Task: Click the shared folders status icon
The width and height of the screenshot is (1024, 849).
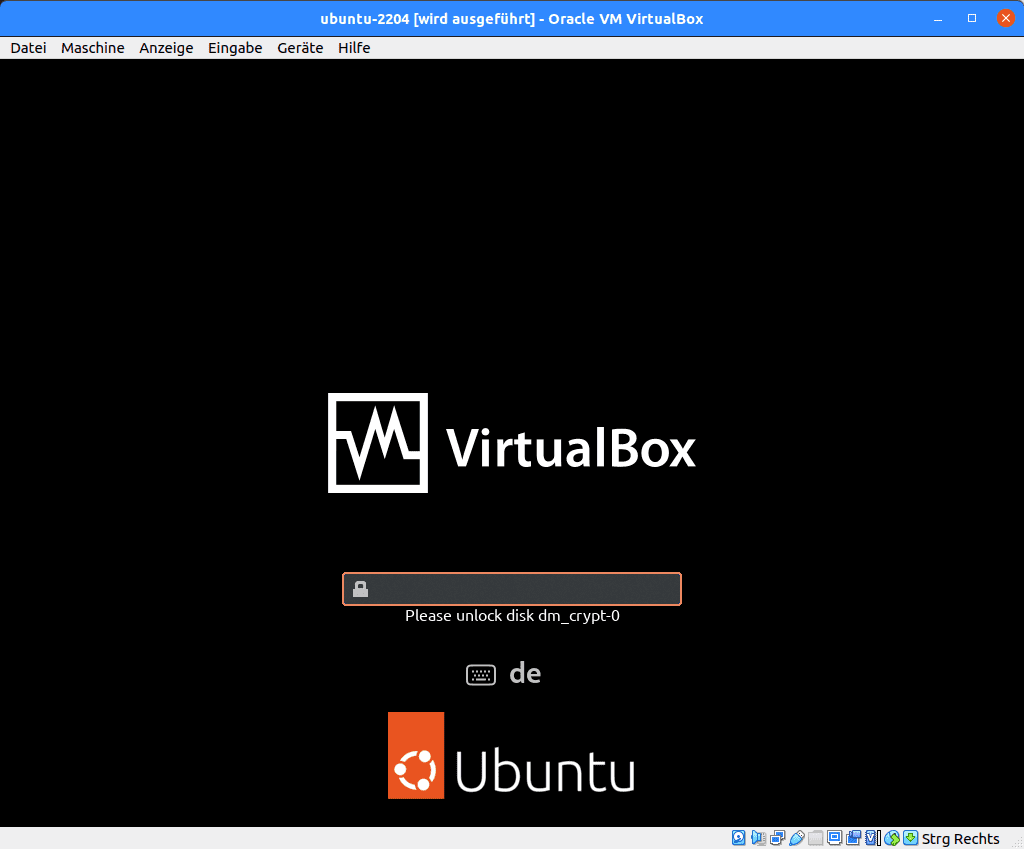Action: 815,838
